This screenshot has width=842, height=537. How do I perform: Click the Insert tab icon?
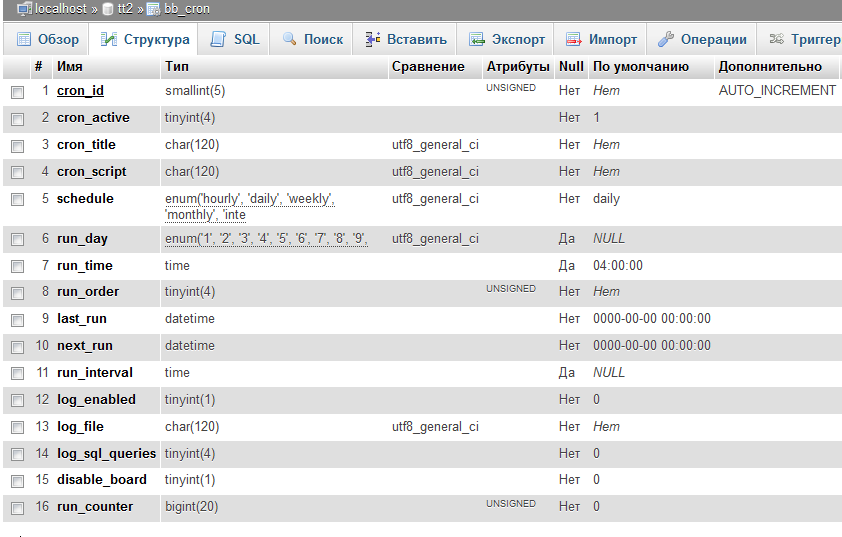pyautogui.click(x=372, y=40)
